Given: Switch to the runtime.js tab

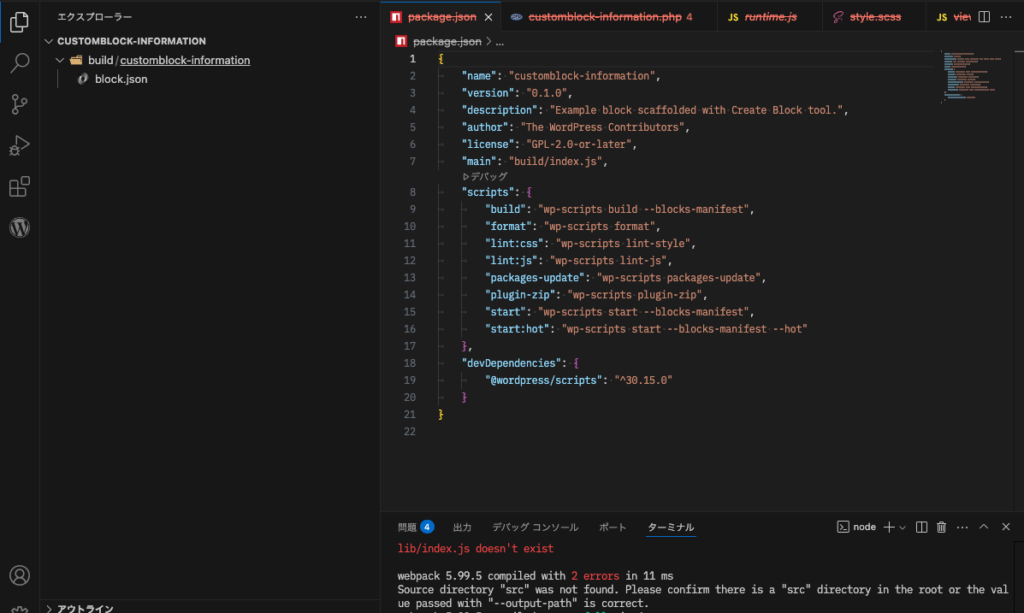Looking at the screenshot, I should (x=771, y=17).
